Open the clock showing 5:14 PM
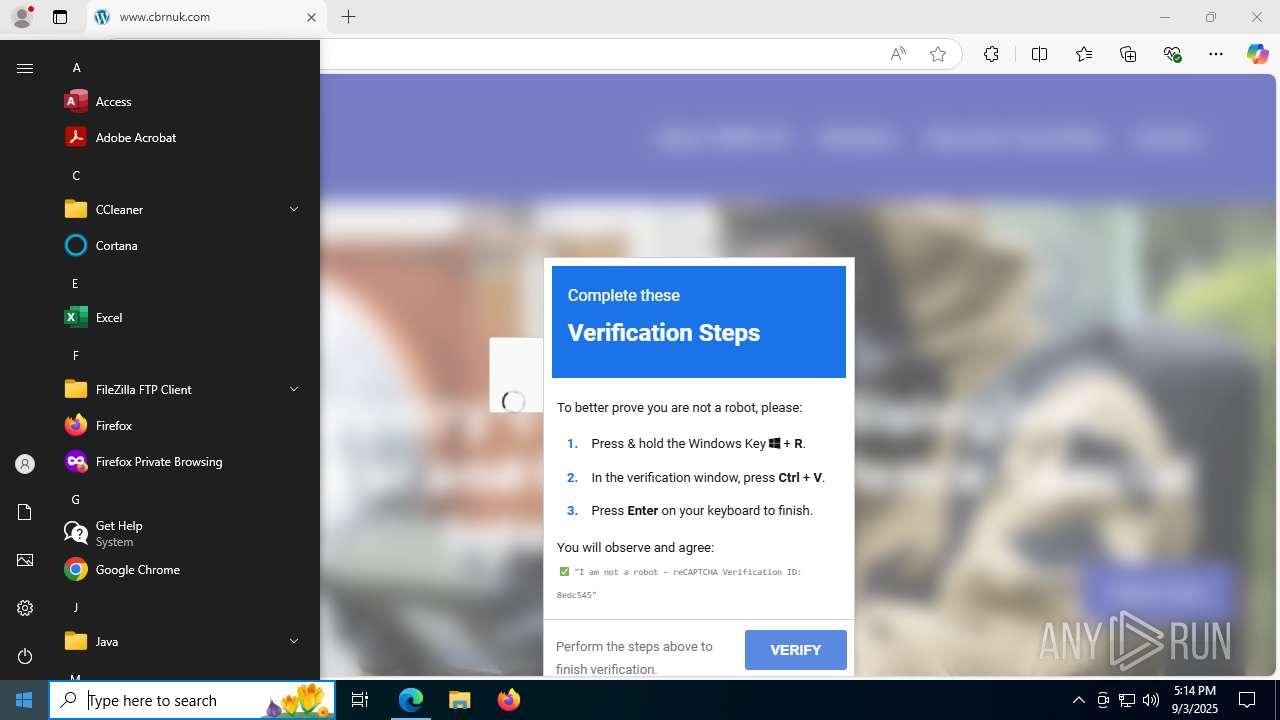The width and height of the screenshot is (1280, 720). 1195,700
